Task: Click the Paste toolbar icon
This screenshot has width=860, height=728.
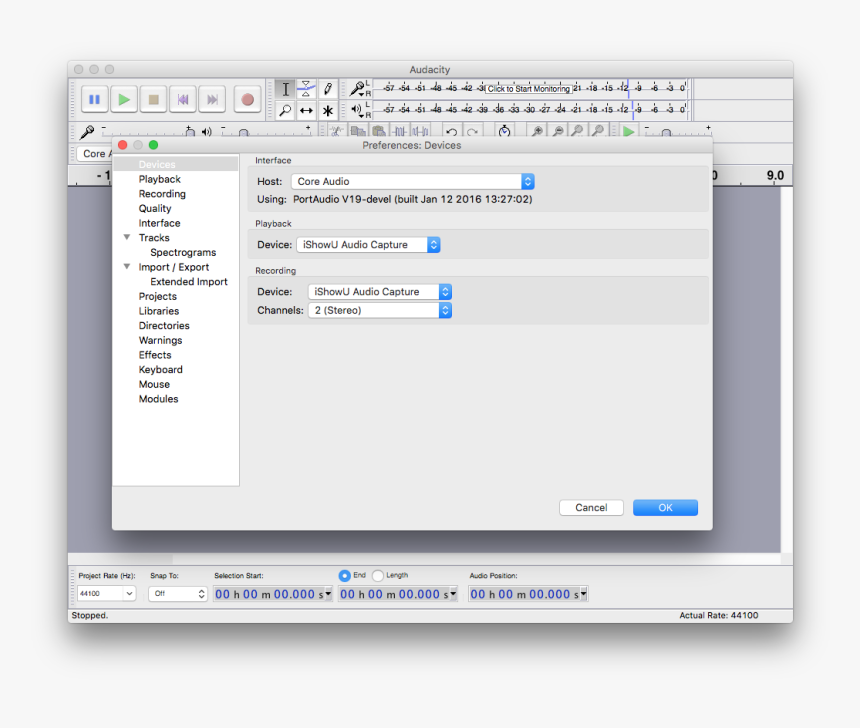Action: pos(378,132)
